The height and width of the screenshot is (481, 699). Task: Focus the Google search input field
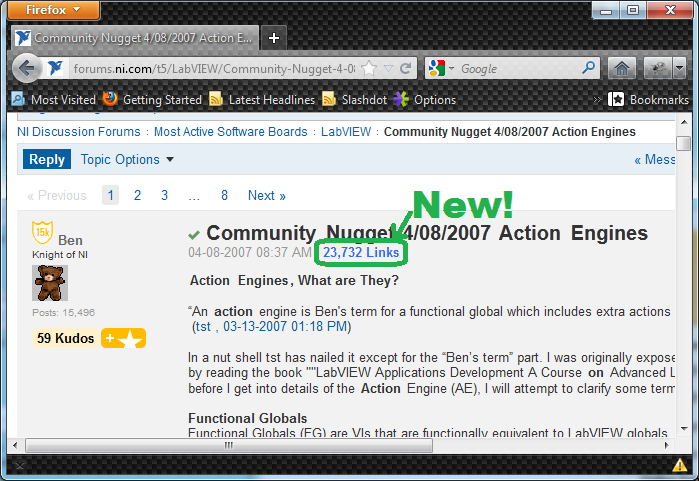[519, 69]
